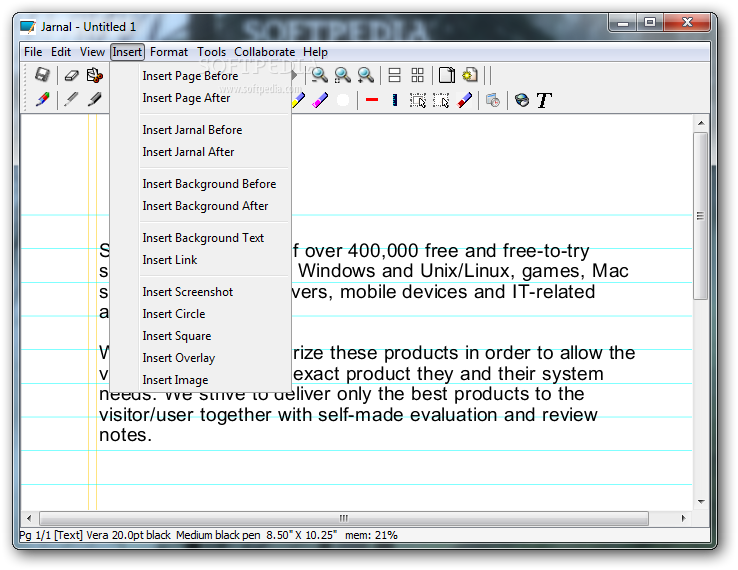Expand hidden toolbar items via gray arrow

[x=294, y=75]
